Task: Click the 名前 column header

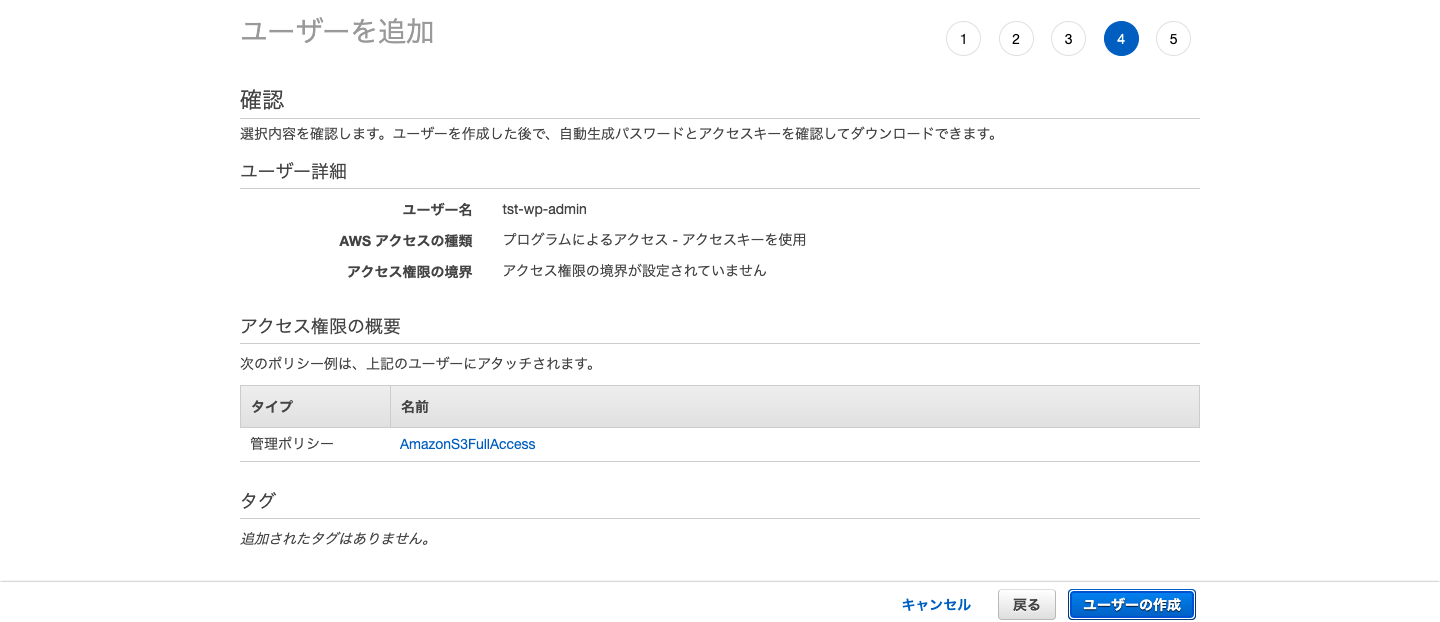Action: pyautogui.click(x=414, y=406)
